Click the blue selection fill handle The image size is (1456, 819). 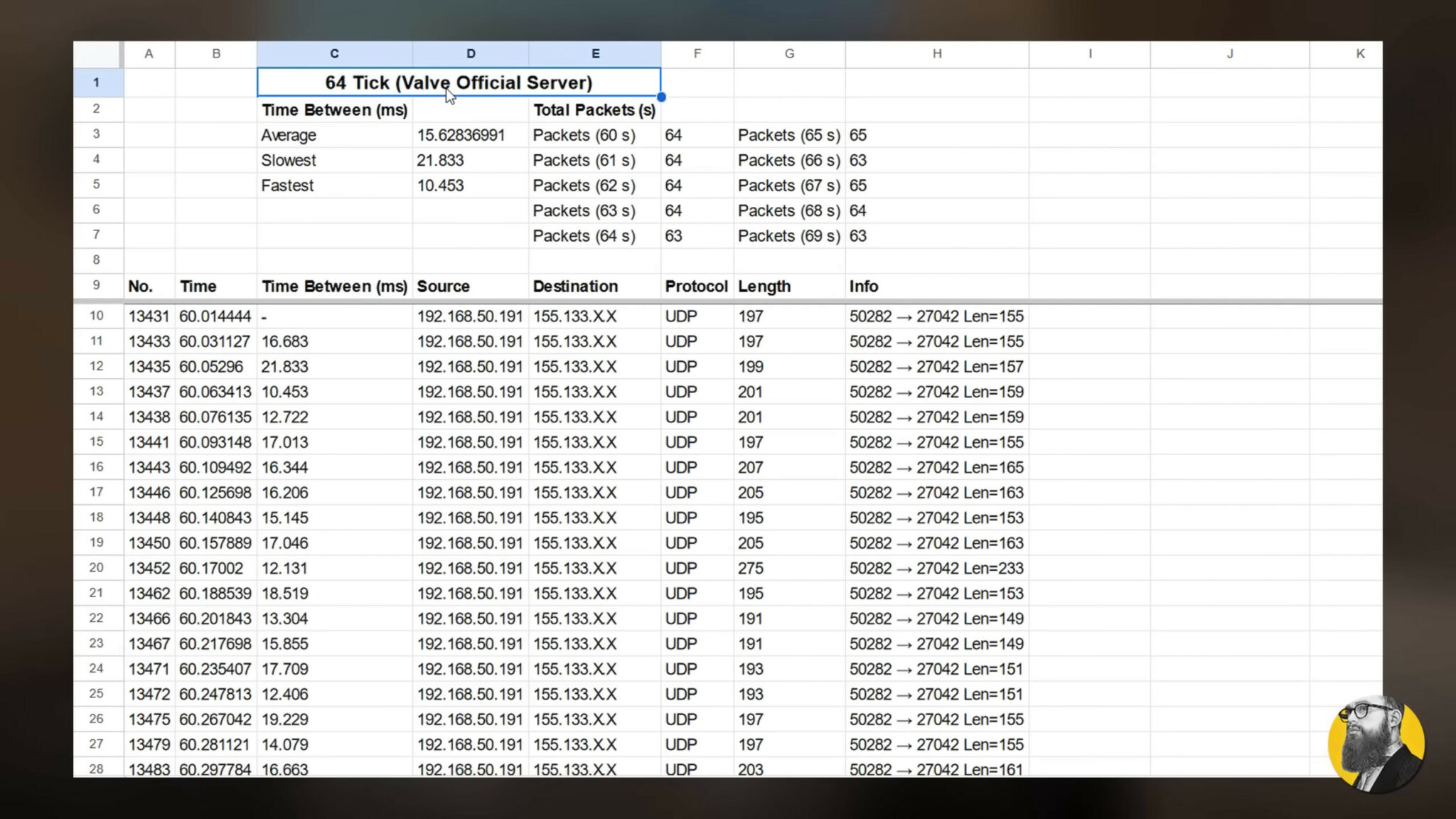[x=661, y=97]
